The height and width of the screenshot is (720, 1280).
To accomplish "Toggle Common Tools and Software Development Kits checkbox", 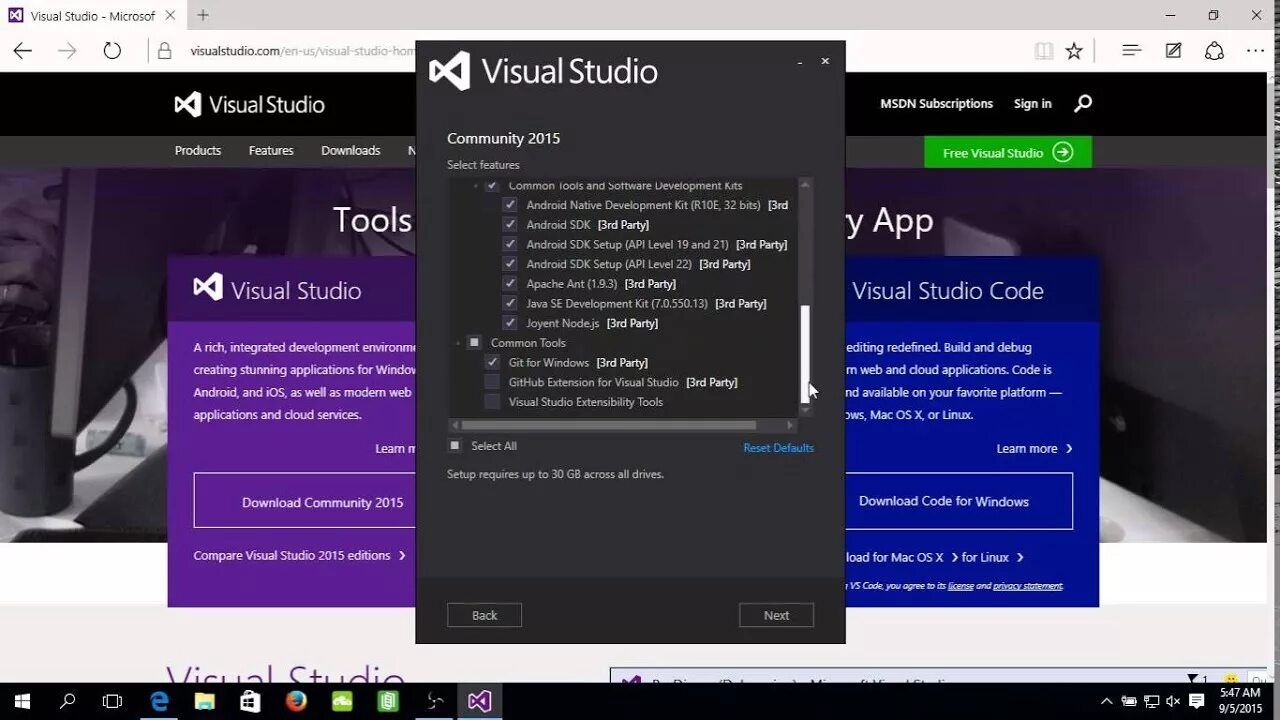I will point(492,186).
